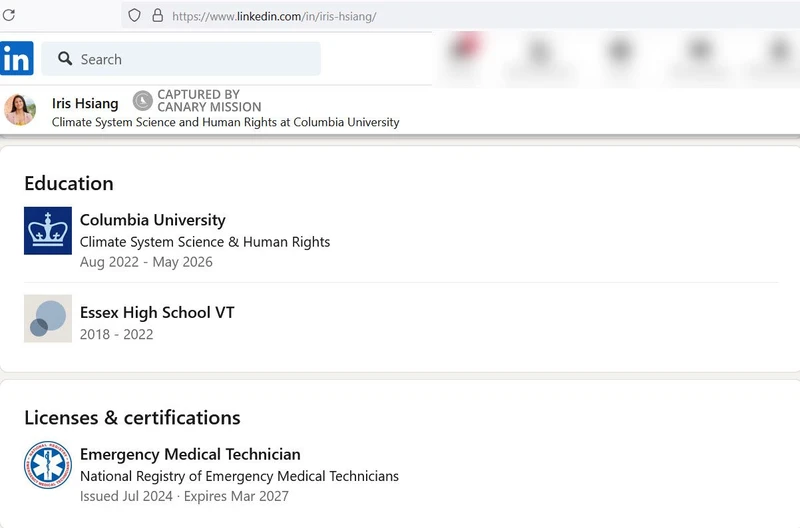Reload the page with the browser refresh icon
This screenshot has width=800, height=528.
coord(9,15)
